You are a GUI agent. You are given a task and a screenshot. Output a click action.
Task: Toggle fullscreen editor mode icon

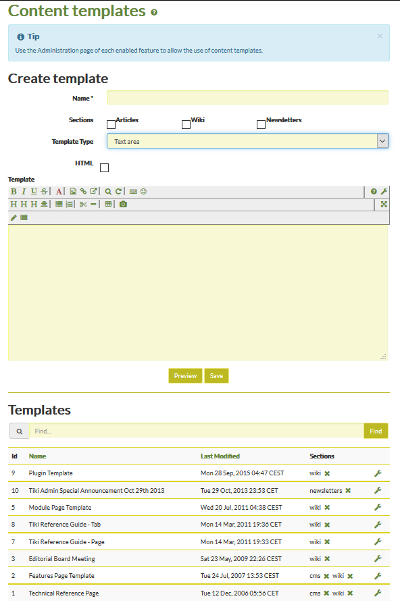click(384, 204)
